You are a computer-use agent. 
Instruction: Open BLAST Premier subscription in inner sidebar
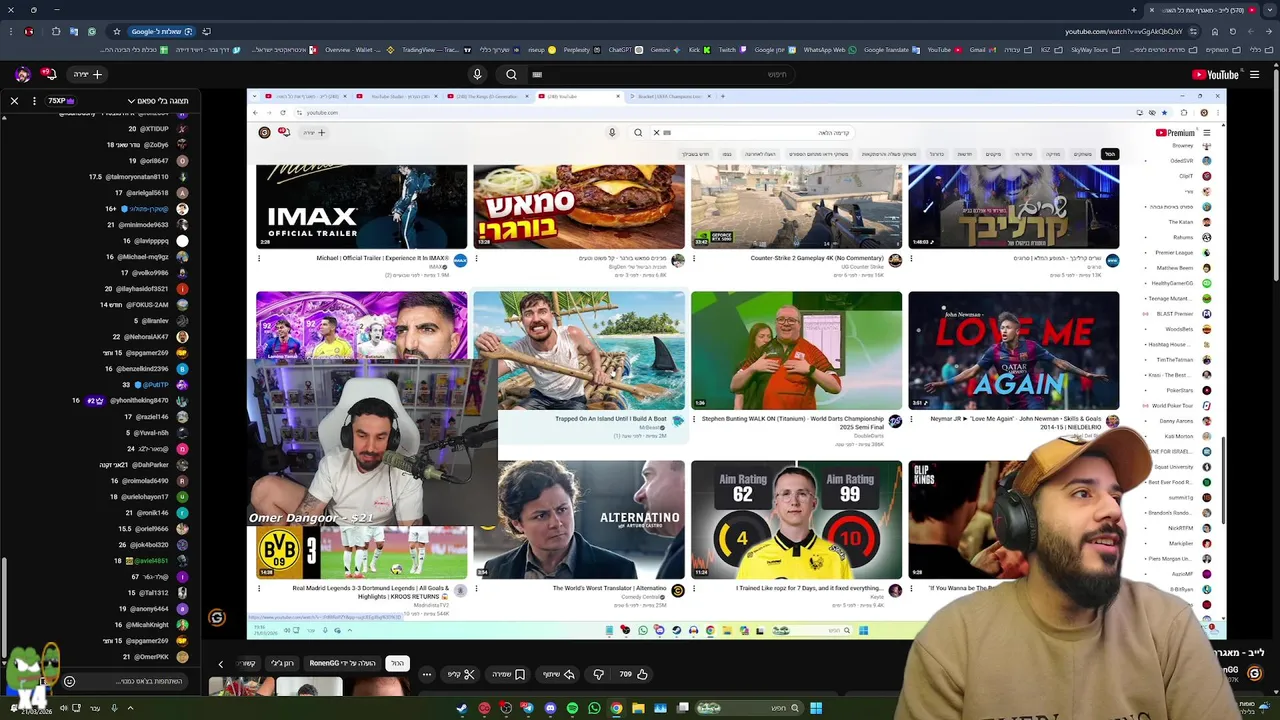tap(1182, 314)
